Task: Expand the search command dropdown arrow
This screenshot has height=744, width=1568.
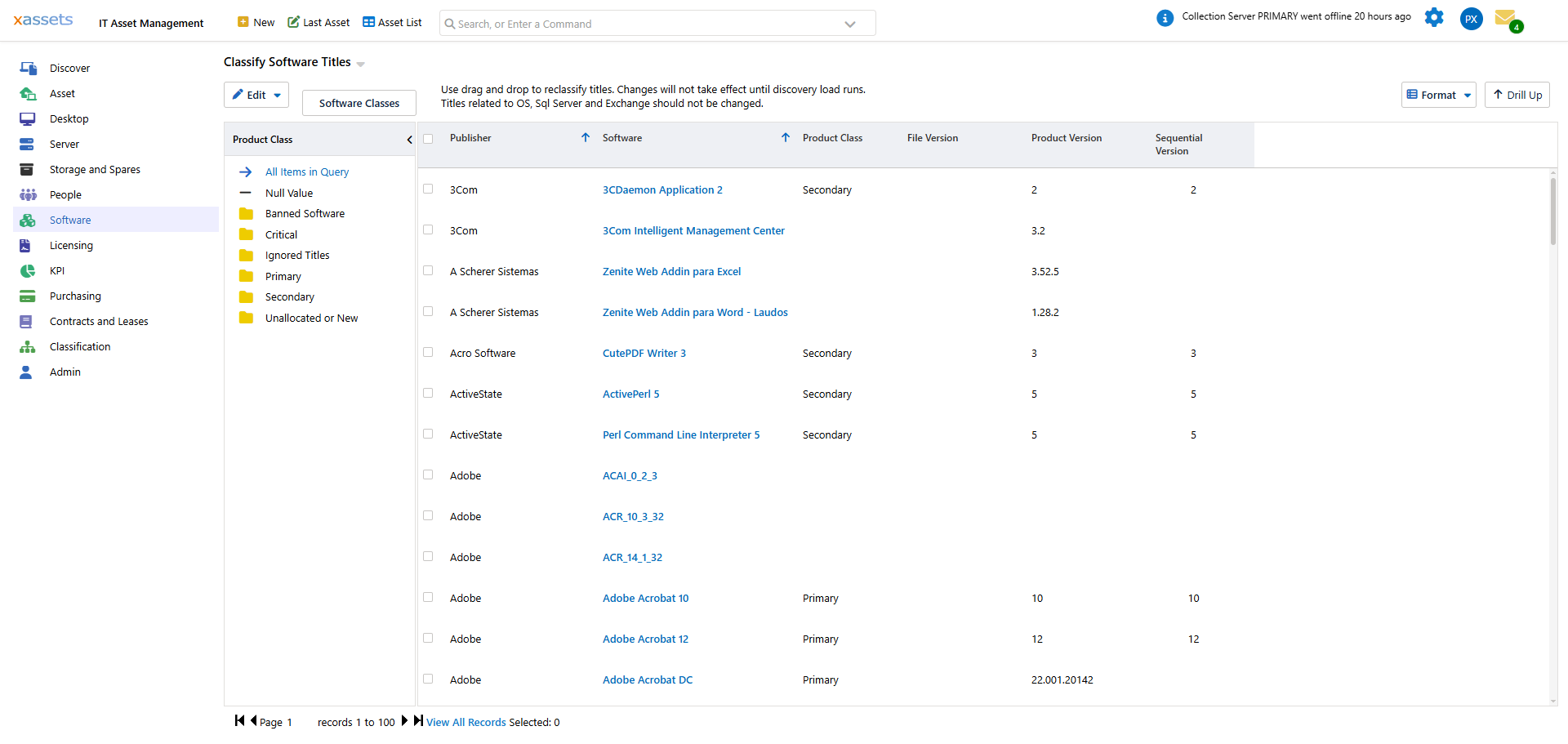Action: coord(850,23)
